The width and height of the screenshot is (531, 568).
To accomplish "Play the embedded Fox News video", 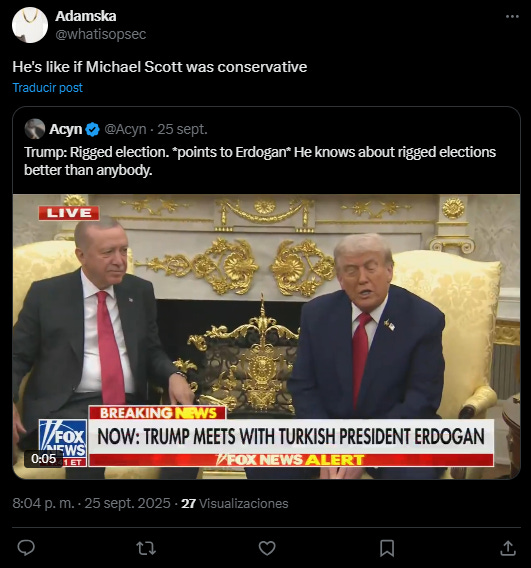I will point(267,337).
